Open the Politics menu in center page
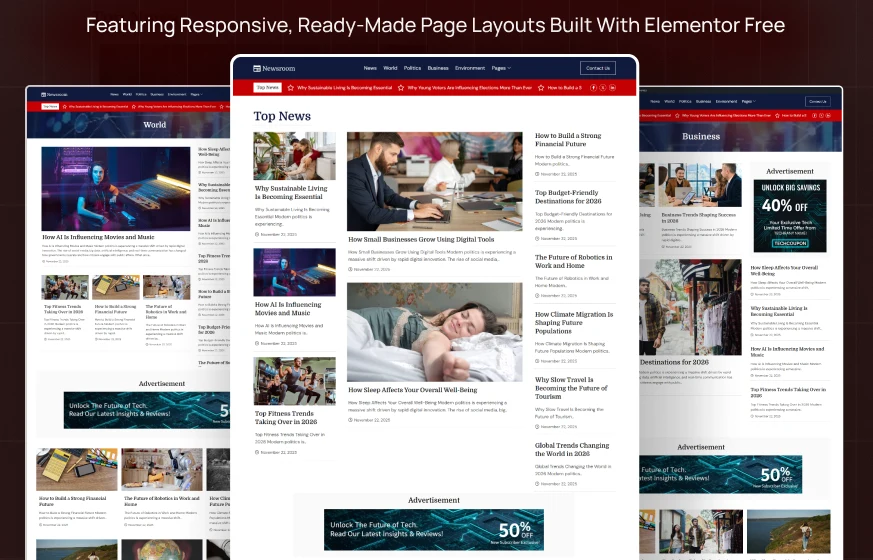 point(413,68)
